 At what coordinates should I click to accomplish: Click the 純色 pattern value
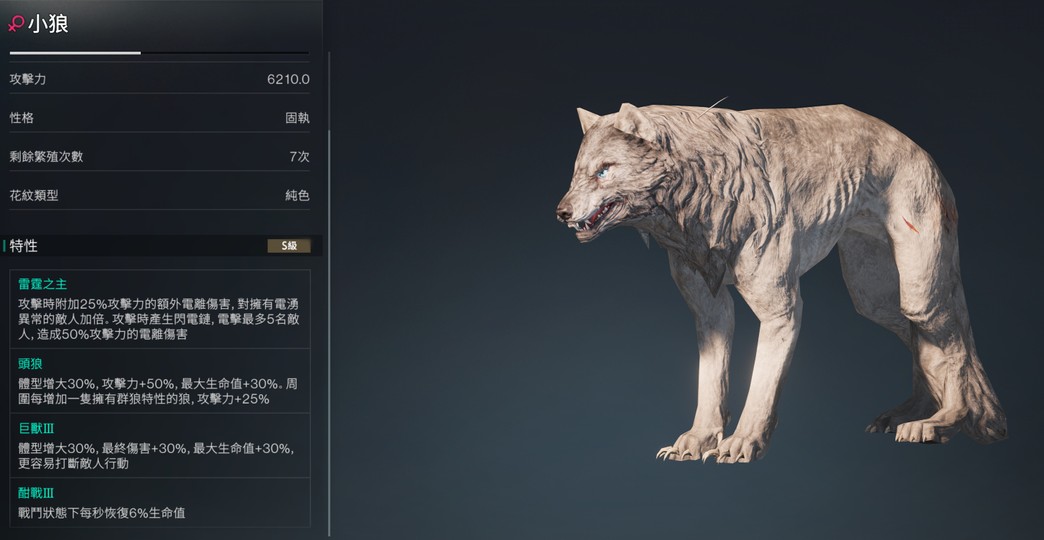(298, 196)
